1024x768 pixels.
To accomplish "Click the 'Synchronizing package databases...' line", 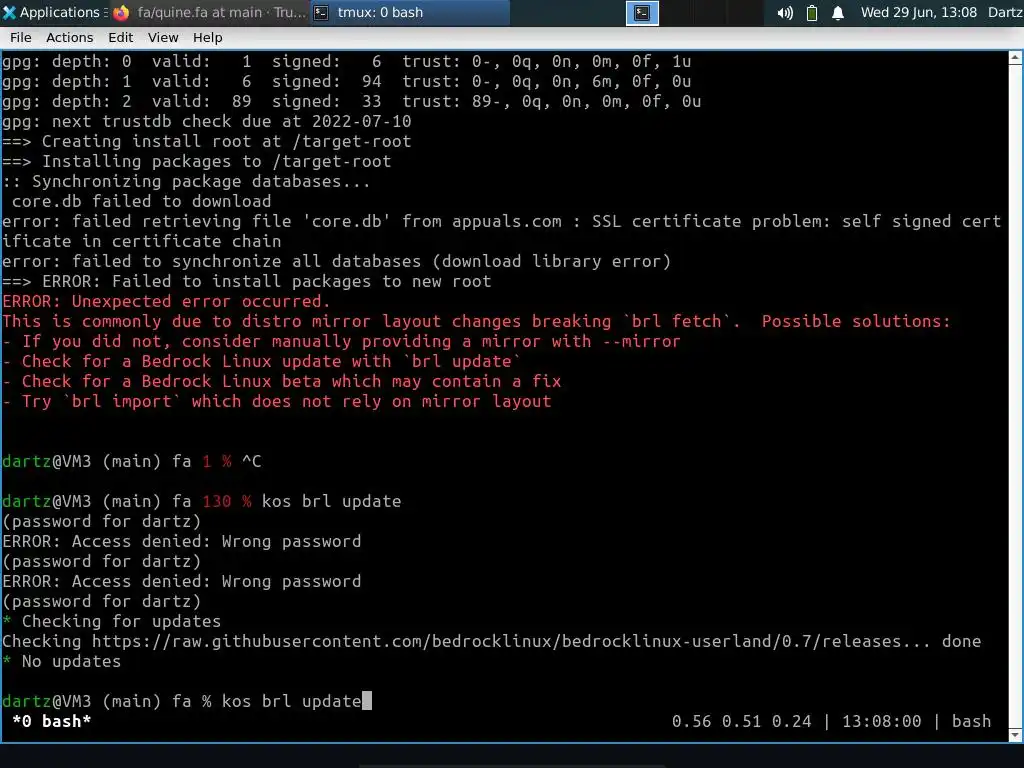I will (186, 181).
